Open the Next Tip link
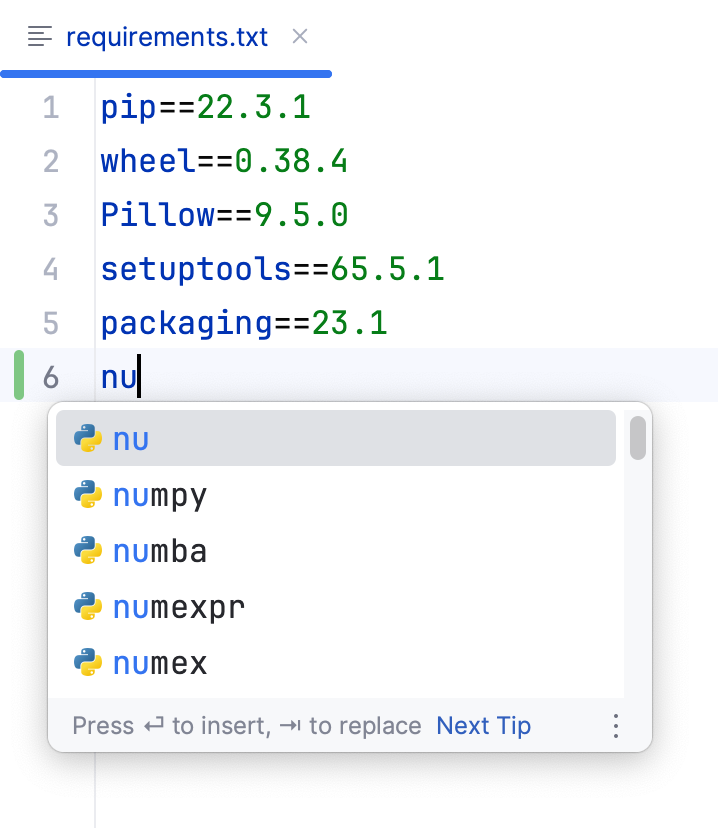The height and width of the screenshot is (828, 718). coord(483,726)
